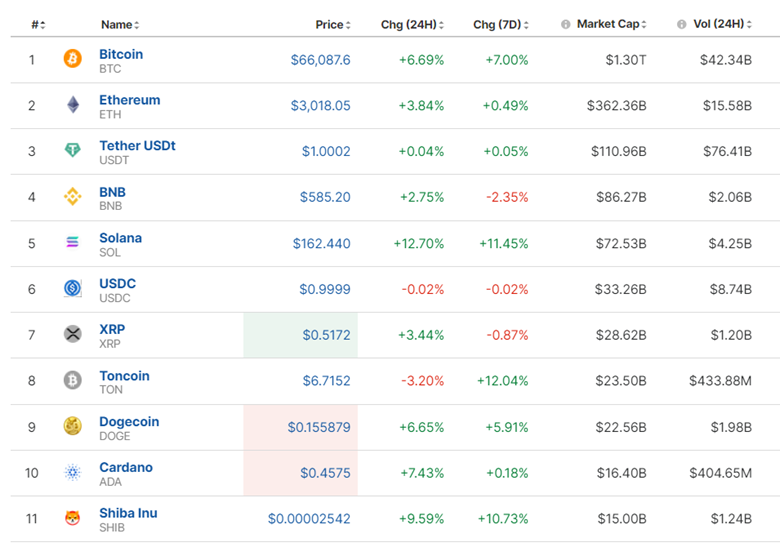
Task: Select Solana volume $4.25B
Action: click(x=730, y=243)
